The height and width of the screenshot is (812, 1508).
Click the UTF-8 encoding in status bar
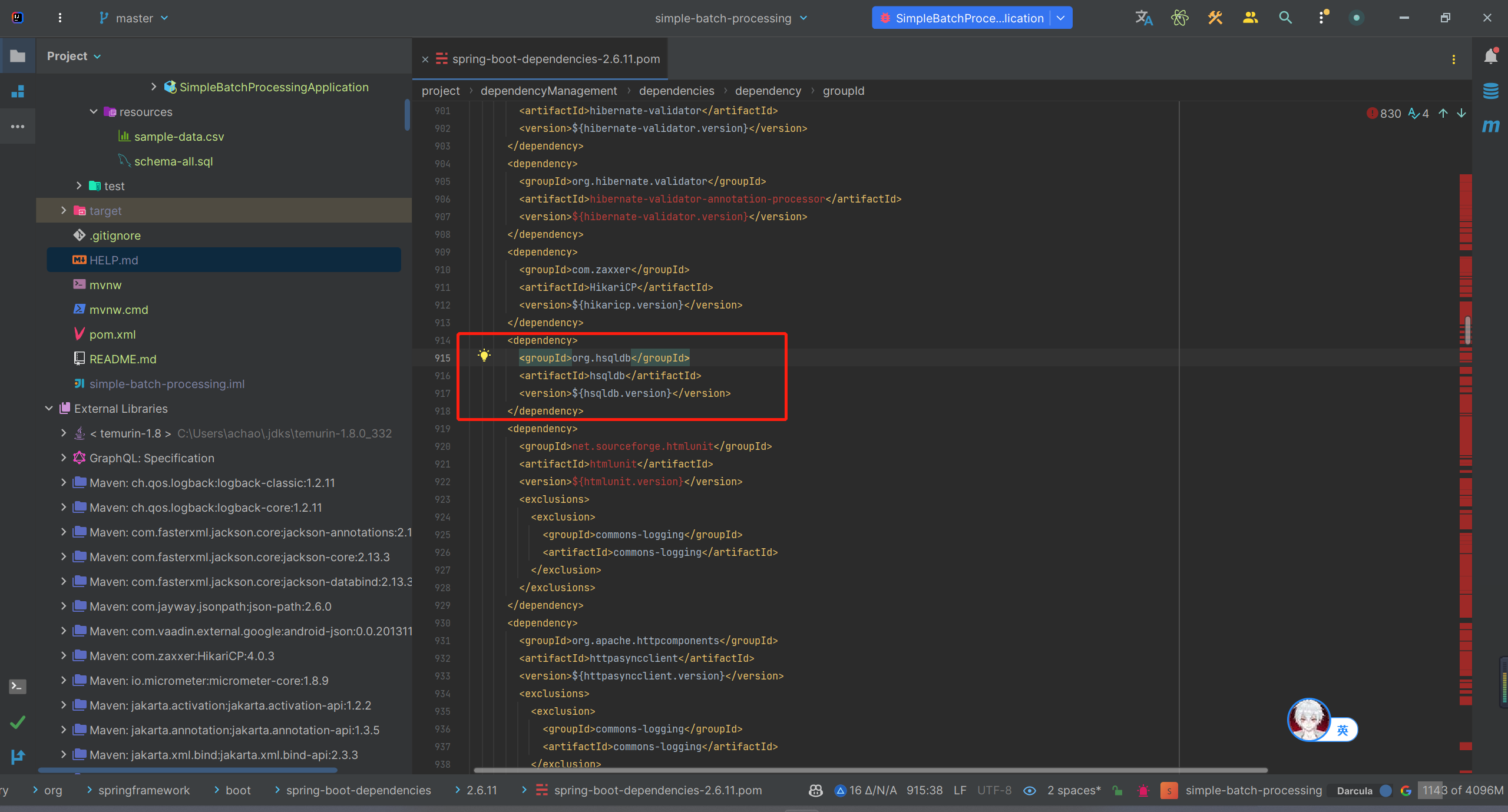point(994,791)
